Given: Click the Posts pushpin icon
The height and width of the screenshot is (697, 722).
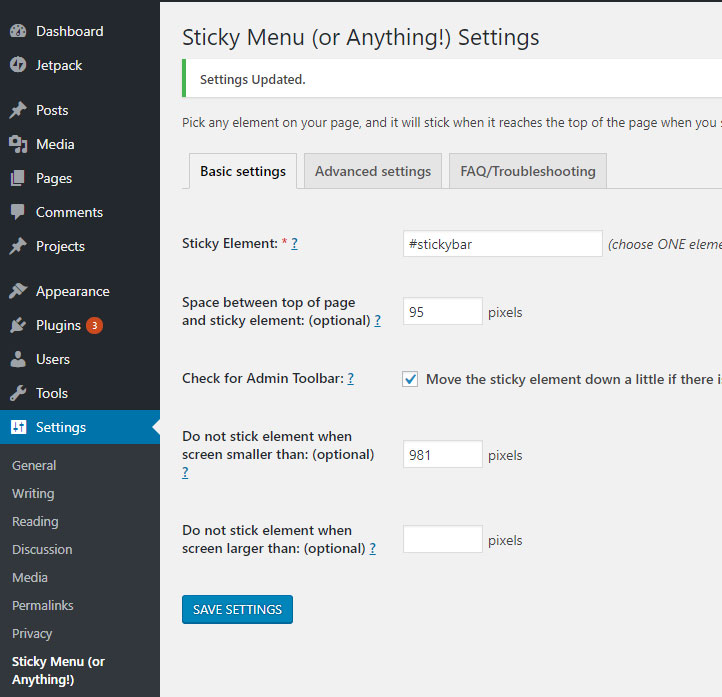Looking at the screenshot, I should click(x=18, y=110).
